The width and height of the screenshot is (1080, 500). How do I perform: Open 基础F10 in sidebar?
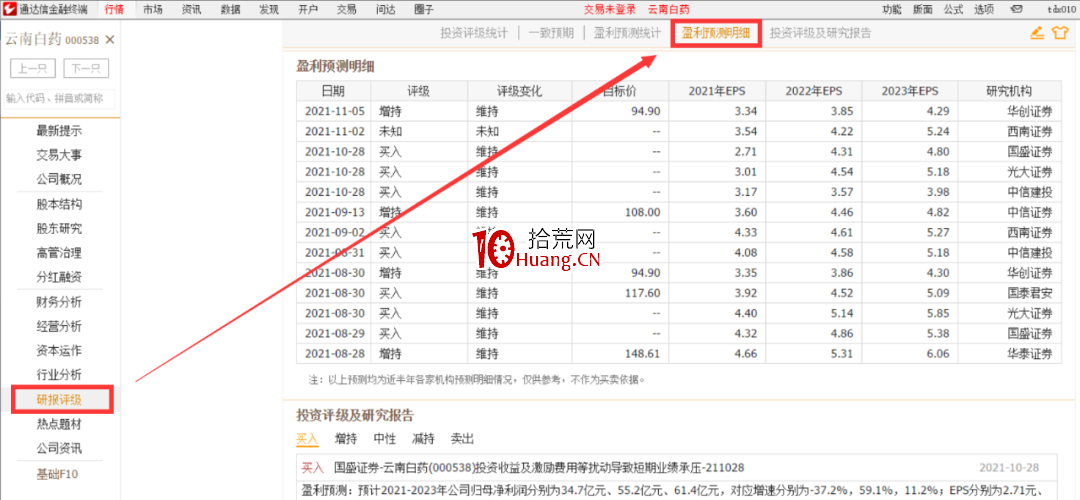tap(59, 474)
